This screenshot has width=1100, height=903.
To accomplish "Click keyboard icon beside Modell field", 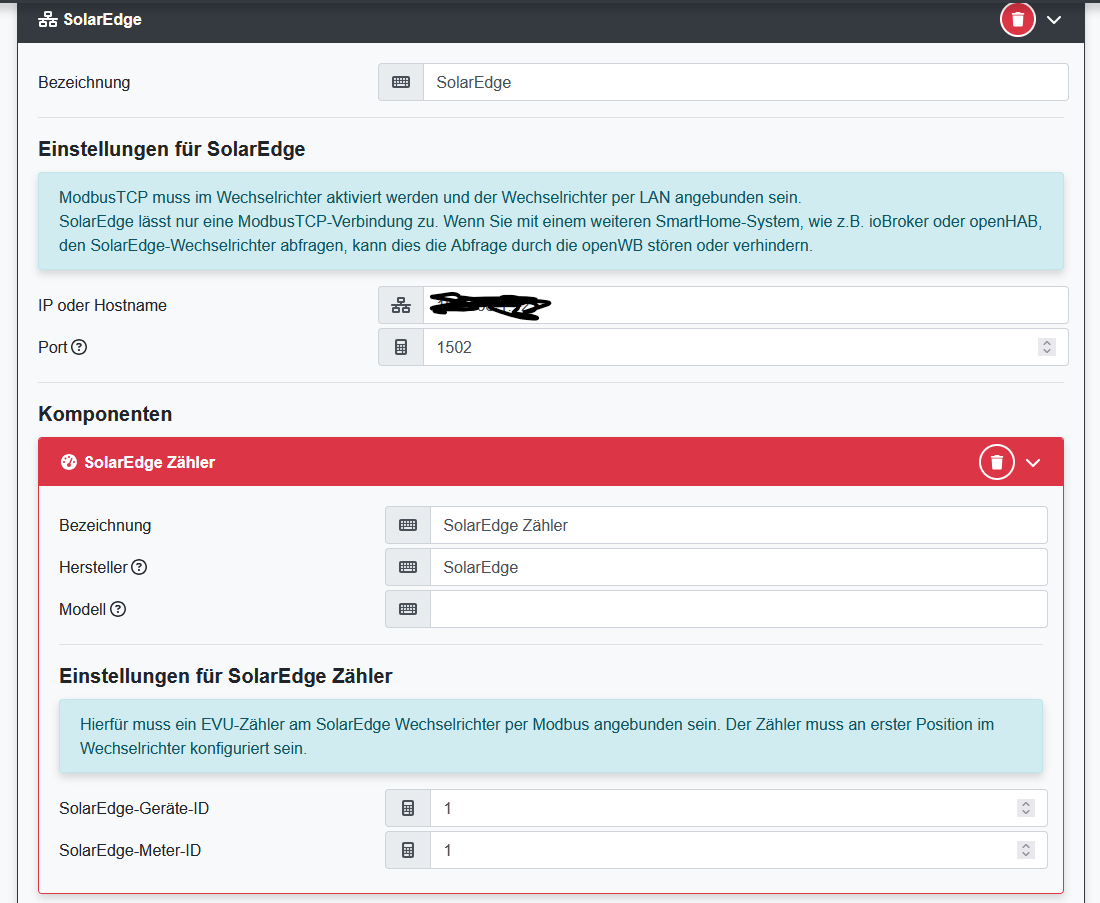I will [x=408, y=609].
